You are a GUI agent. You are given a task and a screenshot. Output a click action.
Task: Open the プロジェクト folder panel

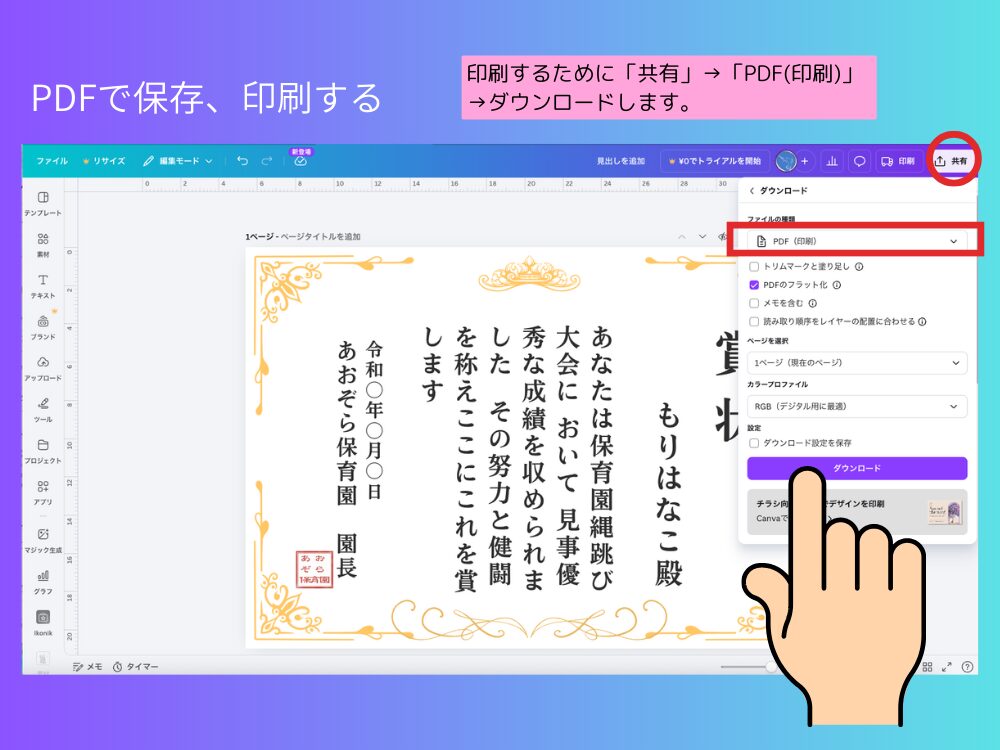[x=43, y=451]
